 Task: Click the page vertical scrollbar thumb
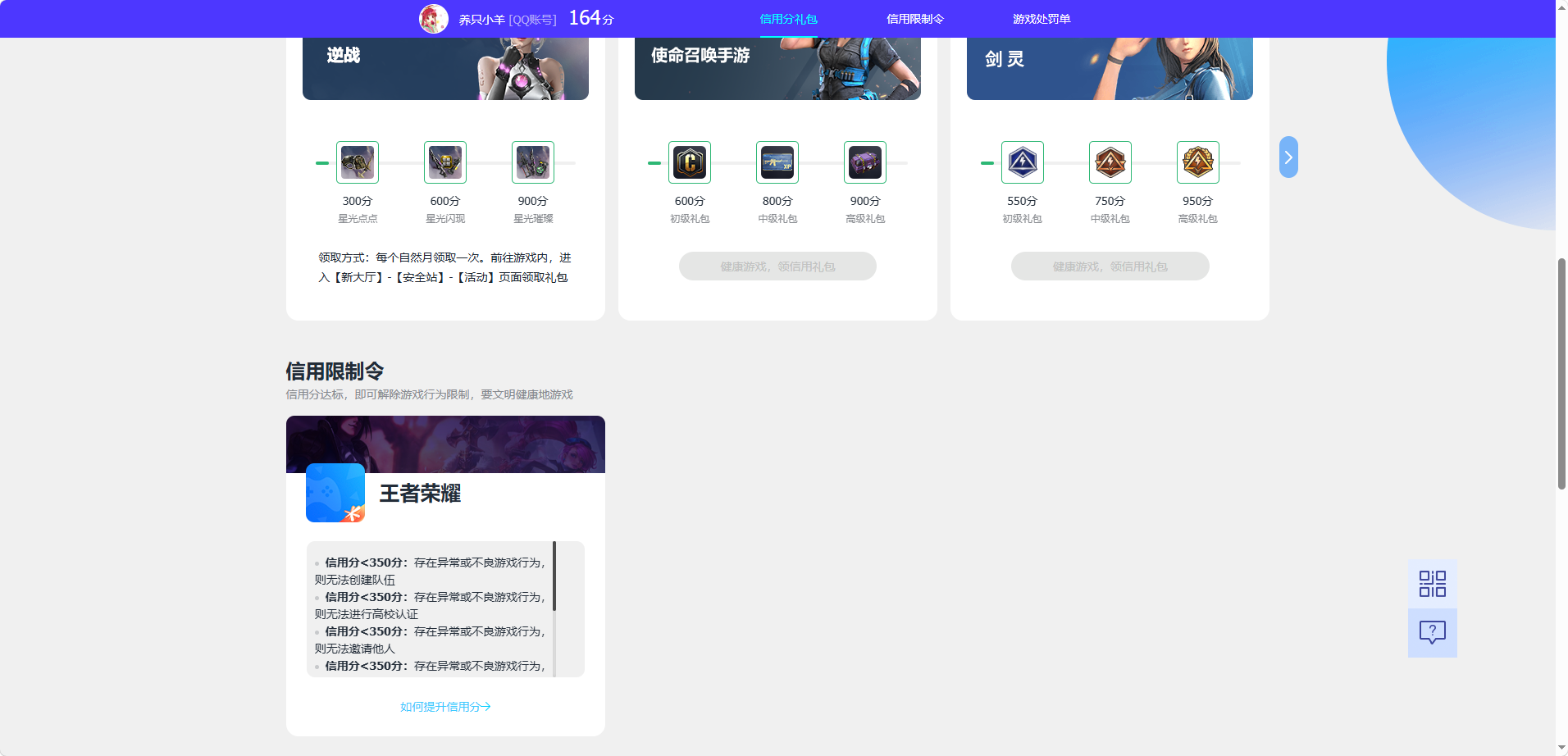point(1561,374)
